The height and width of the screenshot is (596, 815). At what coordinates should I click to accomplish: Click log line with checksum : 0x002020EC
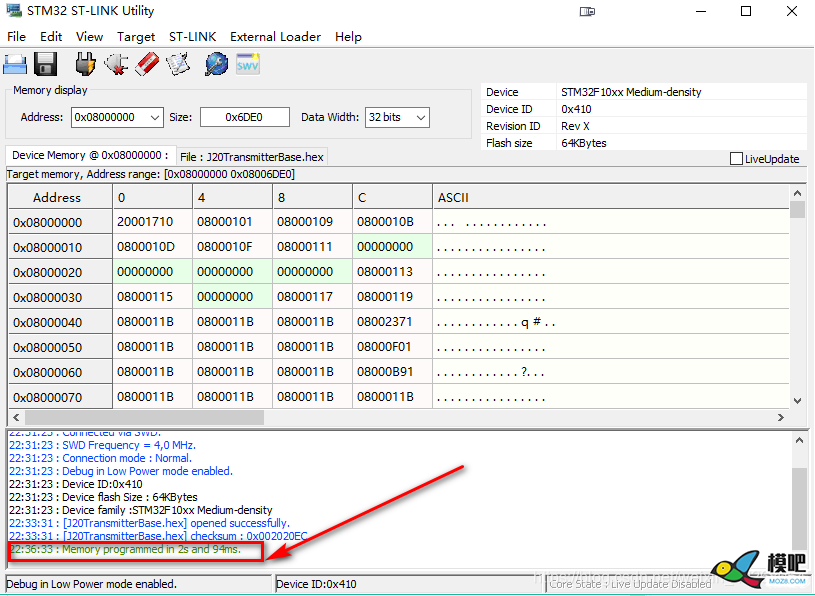158,536
